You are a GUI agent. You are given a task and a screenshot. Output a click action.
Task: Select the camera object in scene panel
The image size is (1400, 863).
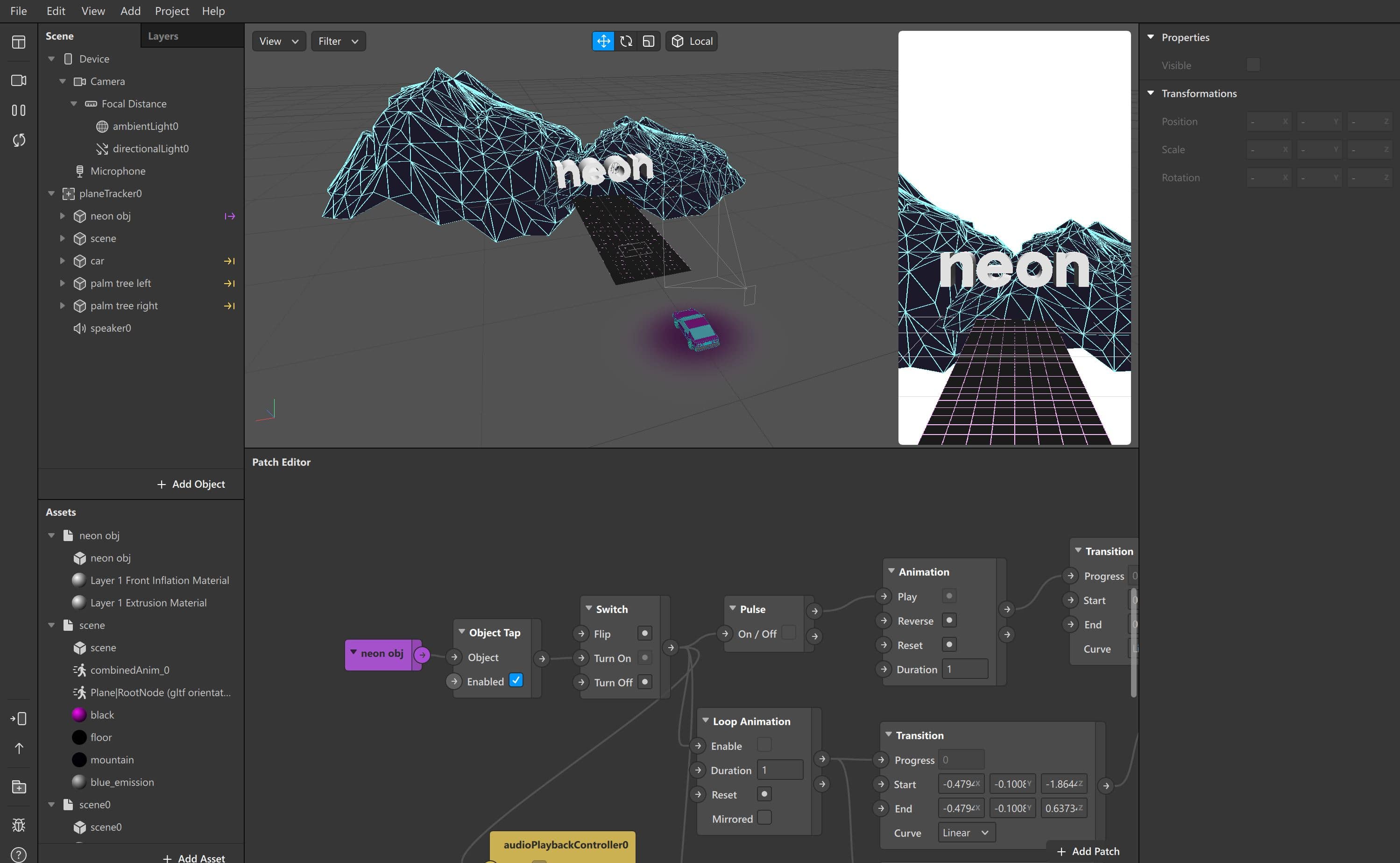point(111,81)
